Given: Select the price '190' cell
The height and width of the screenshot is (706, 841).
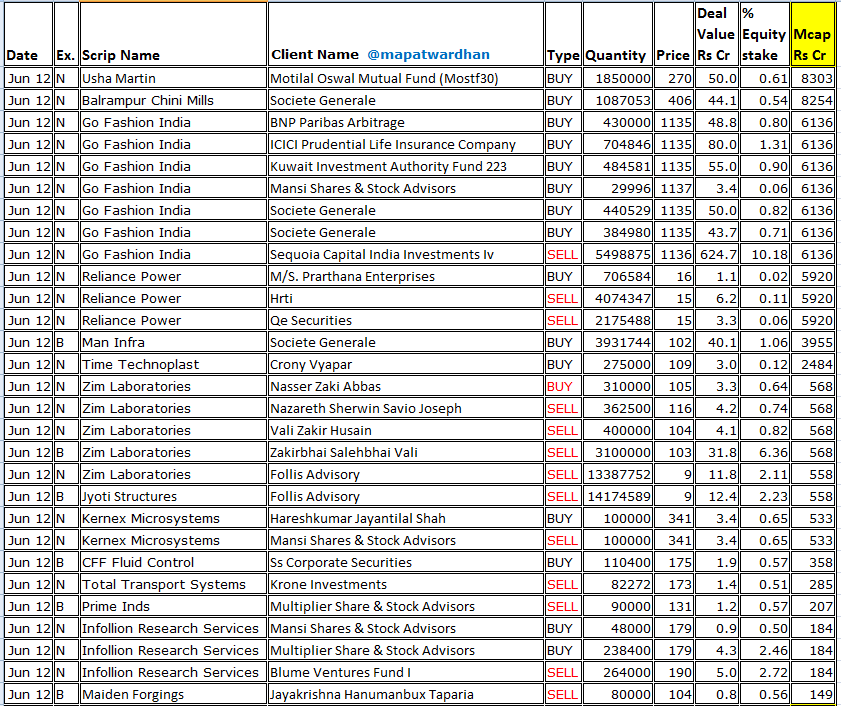Looking at the screenshot, I should (674, 672).
